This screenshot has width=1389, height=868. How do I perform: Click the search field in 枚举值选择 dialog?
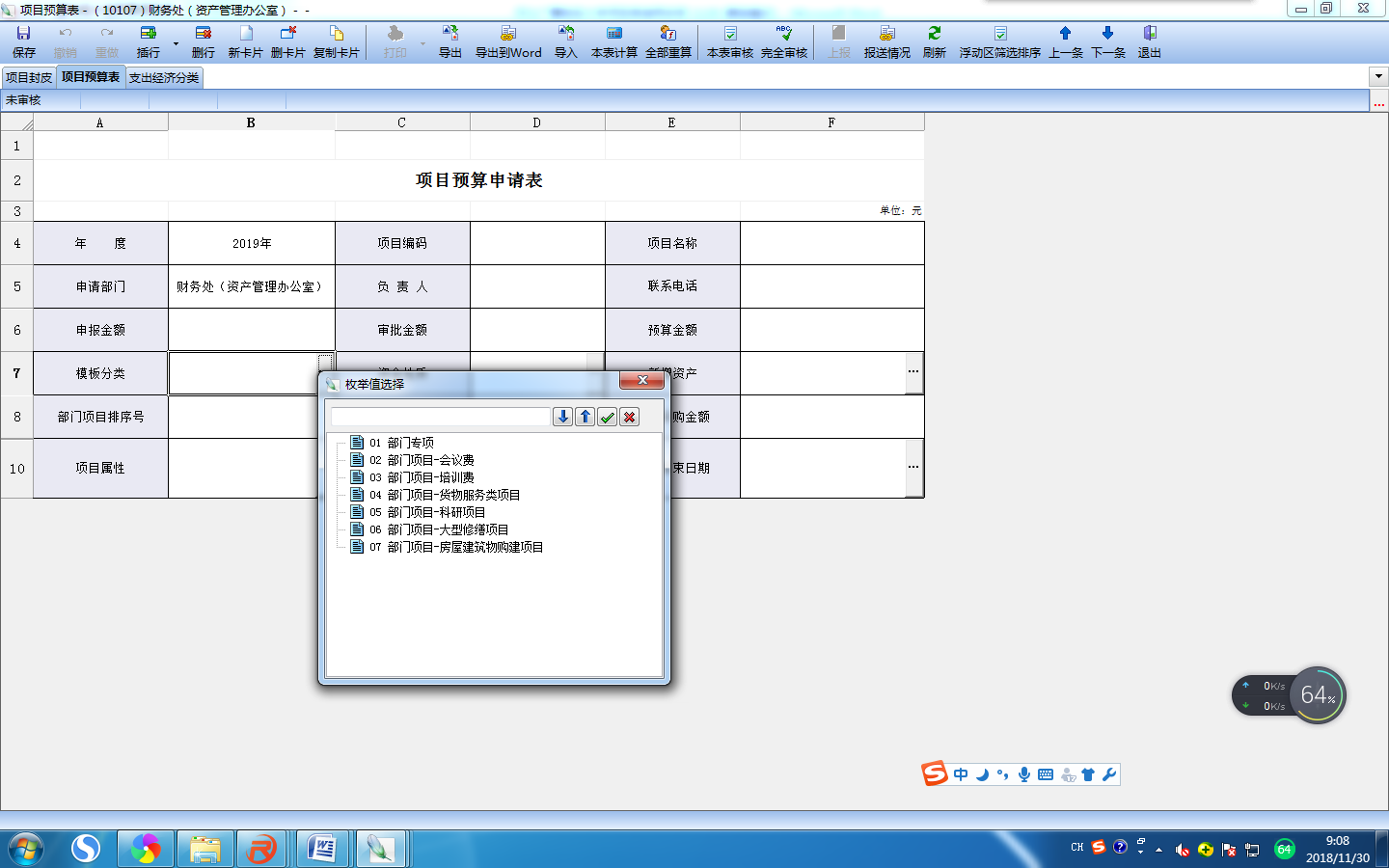(440, 417)
